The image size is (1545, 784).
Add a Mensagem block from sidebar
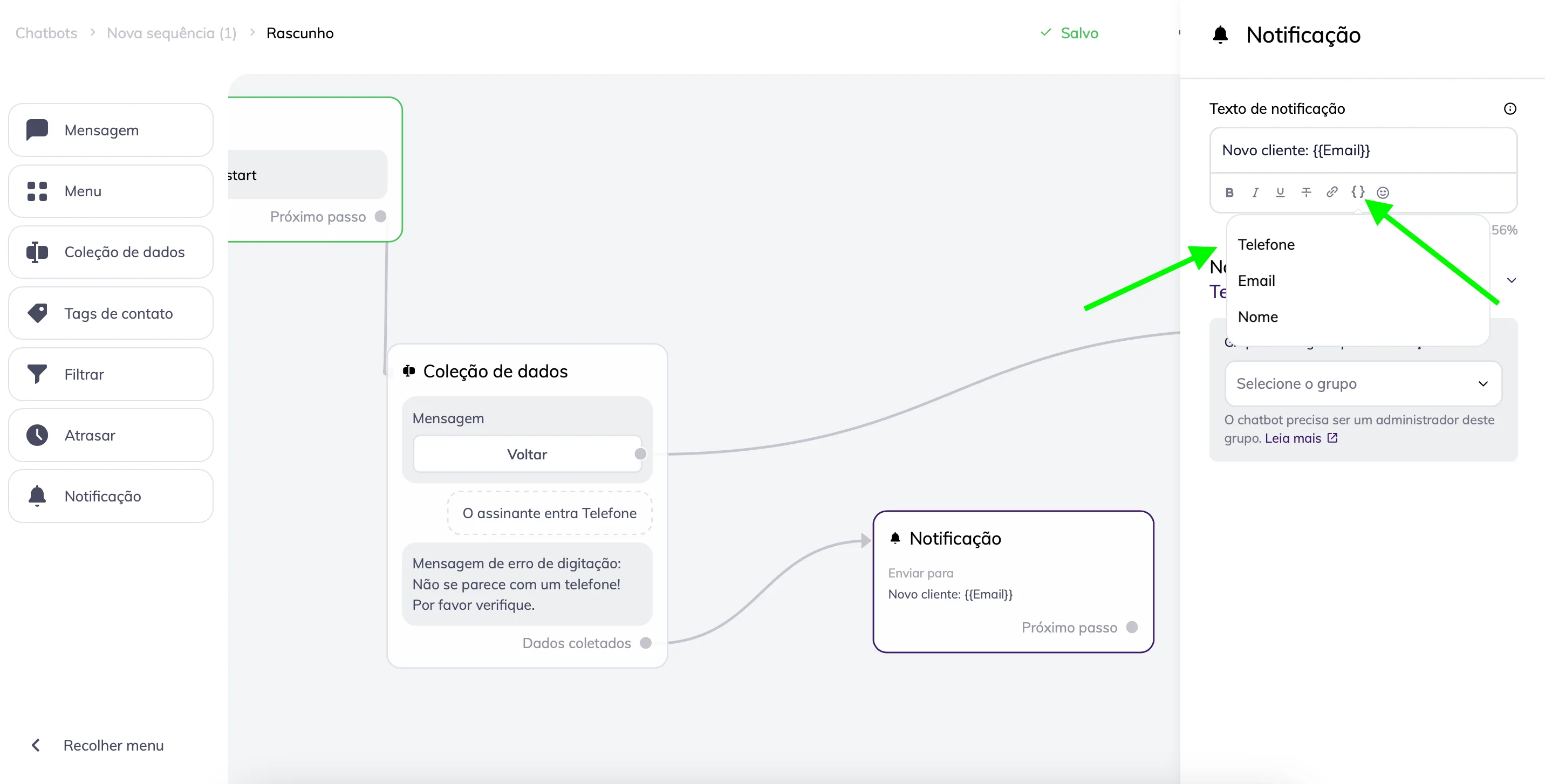(x=111, y=130)
